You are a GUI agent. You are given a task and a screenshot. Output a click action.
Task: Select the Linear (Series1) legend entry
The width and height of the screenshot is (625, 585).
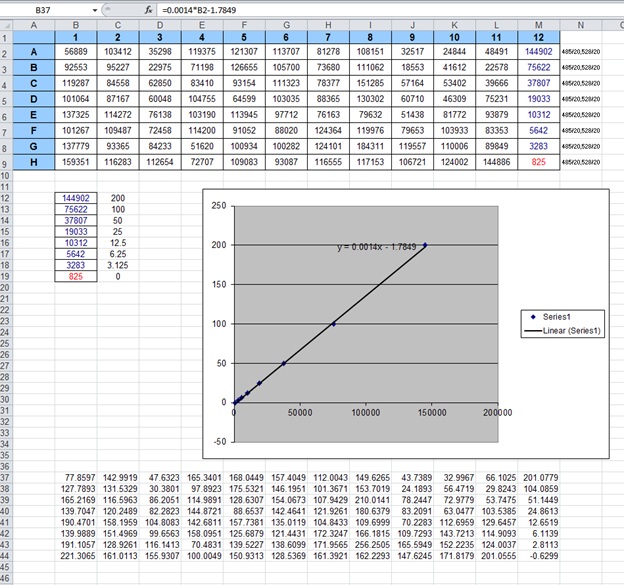(566, 329)
